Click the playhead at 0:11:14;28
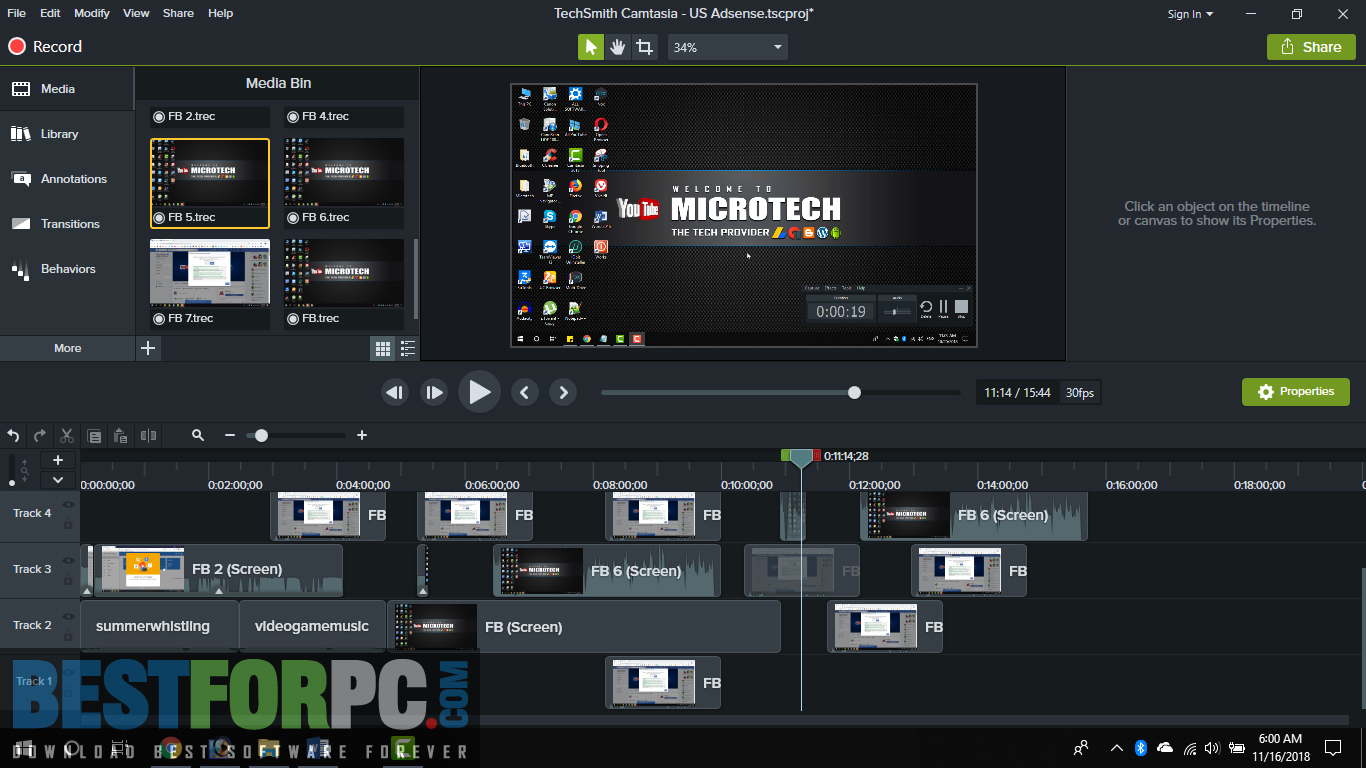Screen dimensions: 1366x768 (x=801, y=458)
